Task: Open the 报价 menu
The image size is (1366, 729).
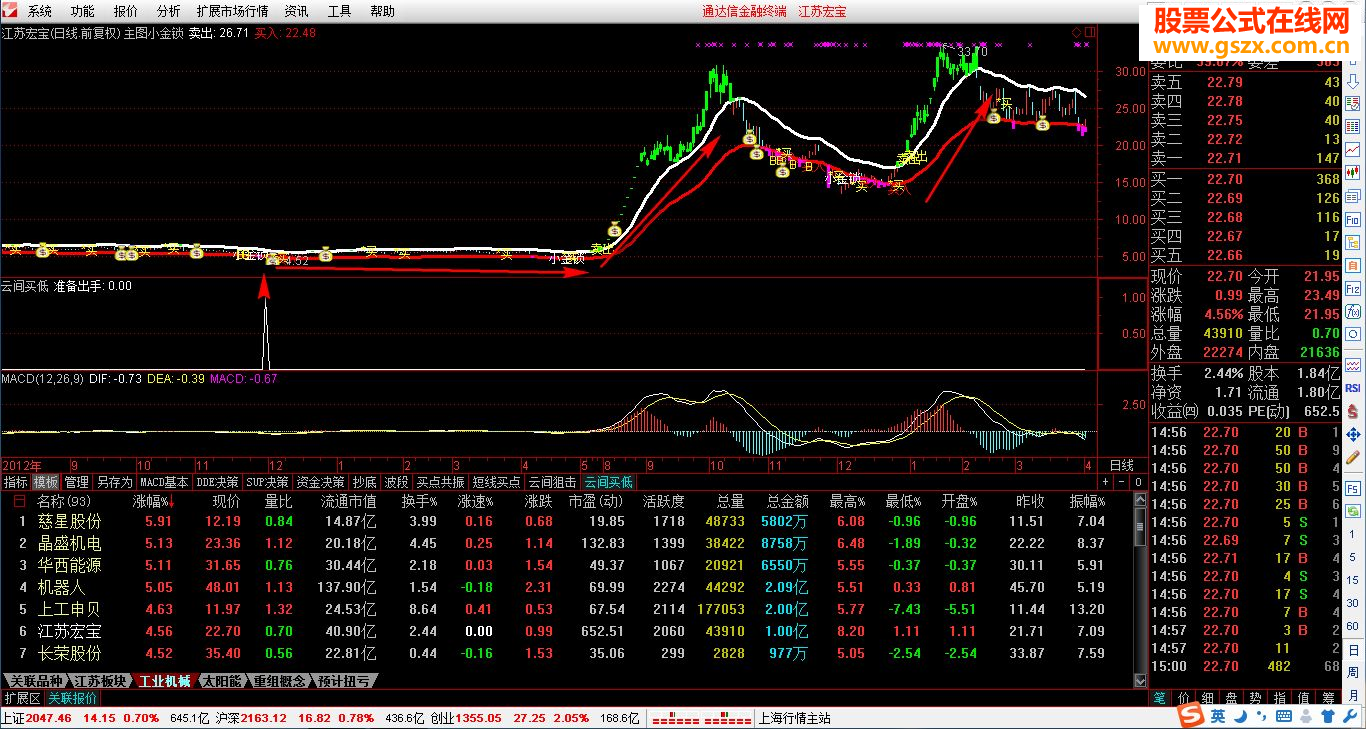Action: point(126,11)
